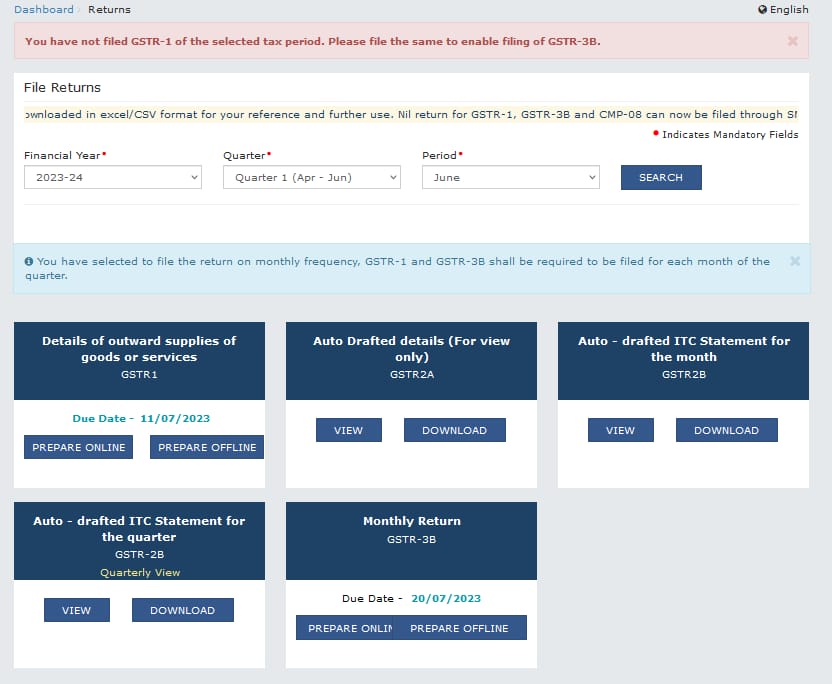Click the info icon in blue notice

(29, 262)
